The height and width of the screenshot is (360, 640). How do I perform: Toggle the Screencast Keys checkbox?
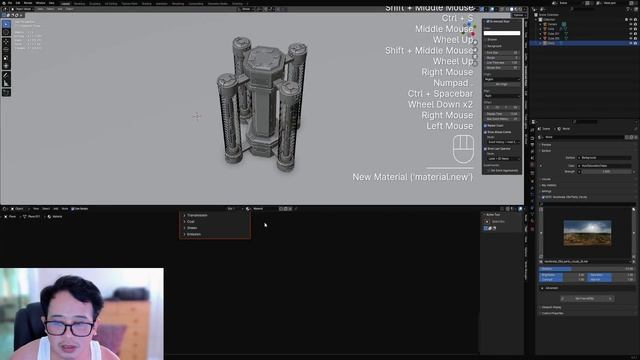(x=487, y=21)
